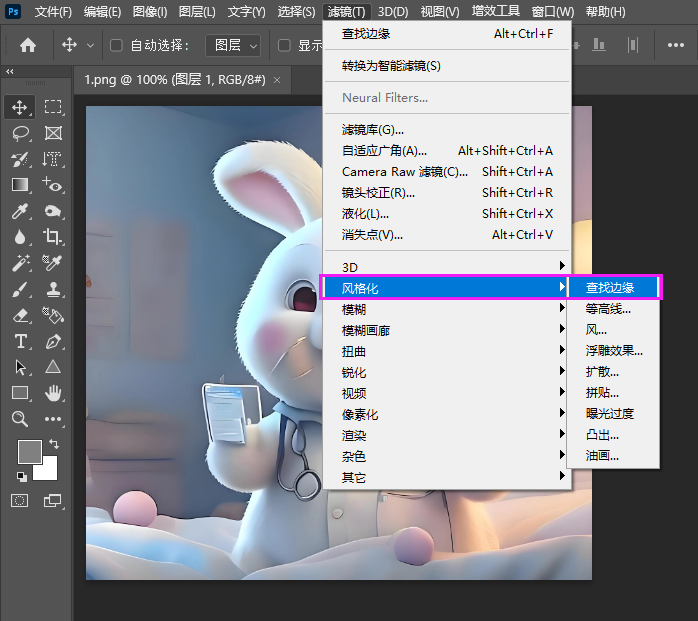Open the 图像(I) menu

(x=150, y=12)
